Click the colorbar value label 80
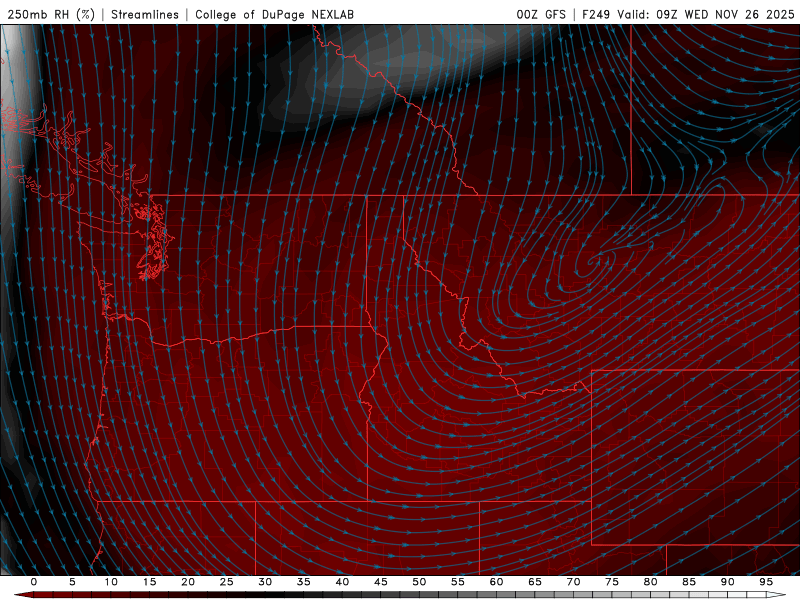800x600 pixels. point(651,582)
